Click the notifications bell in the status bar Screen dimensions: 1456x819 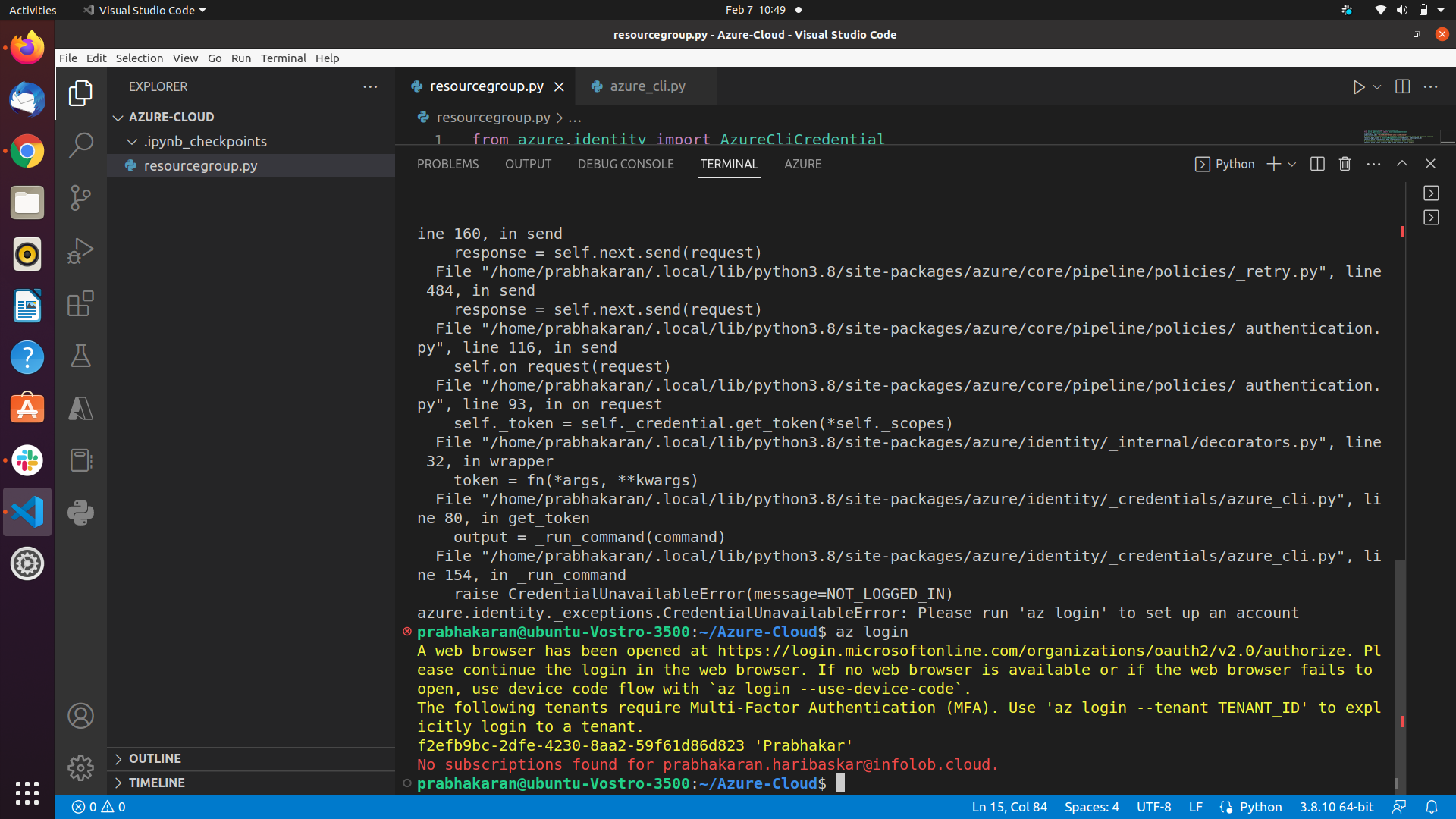tap(1432, 807)
